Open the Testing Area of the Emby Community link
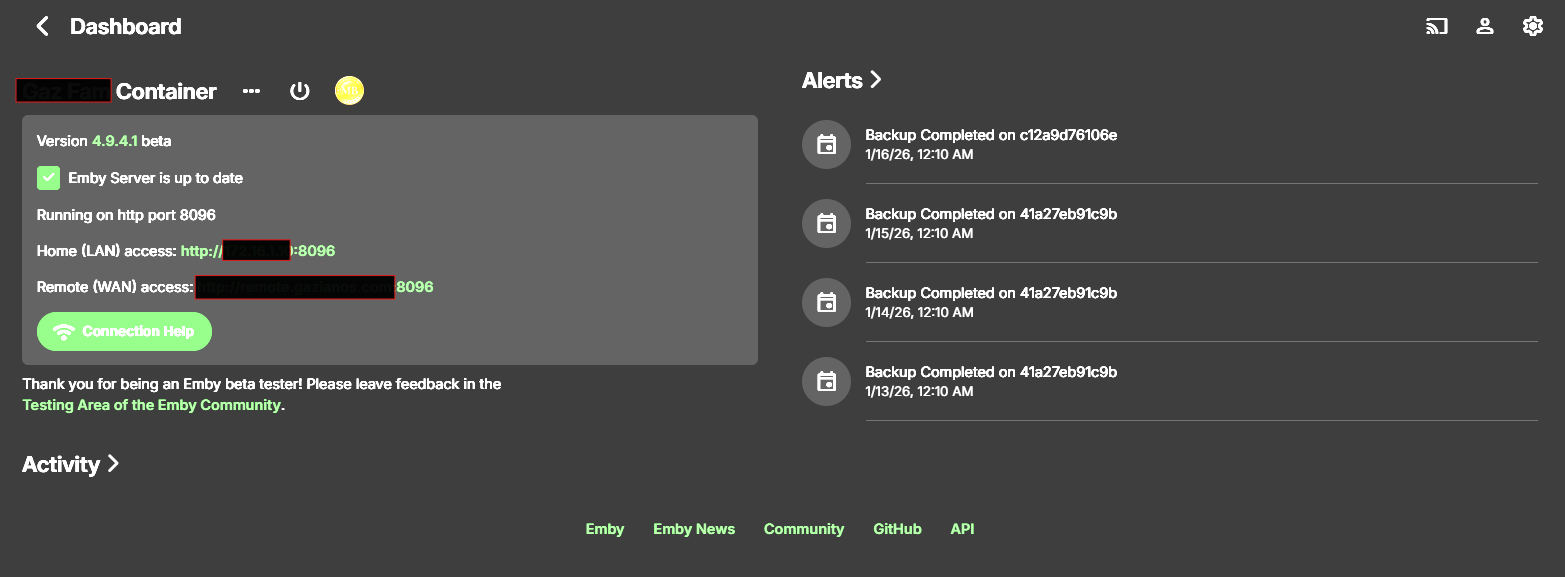This screenshot has width=1565, height=577. click(x=151, y=405)
